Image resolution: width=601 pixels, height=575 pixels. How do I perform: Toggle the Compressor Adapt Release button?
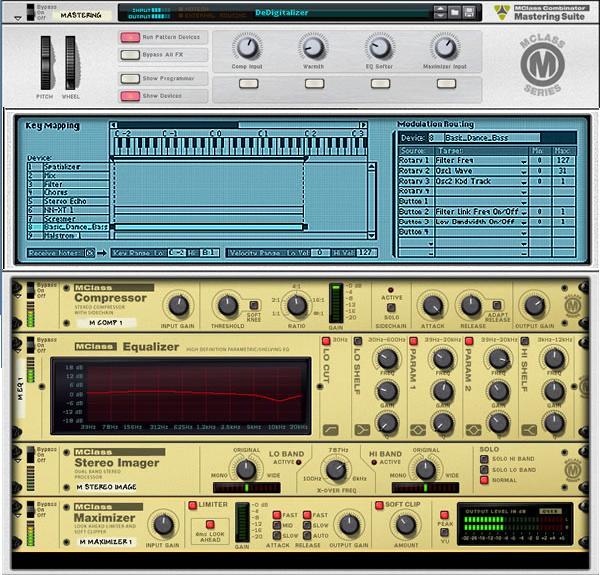pyautogui.click(x=497, y=305)
